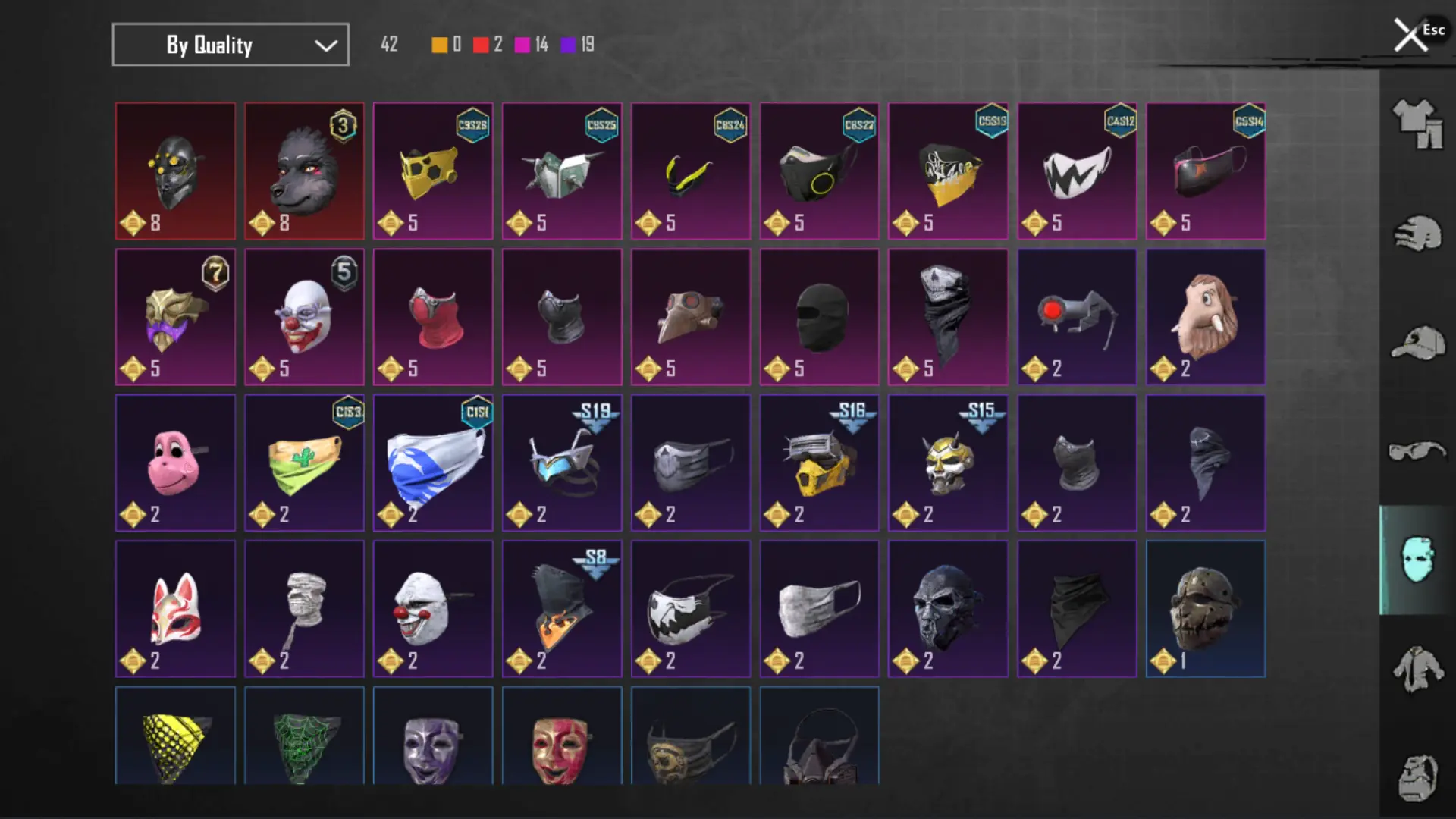Select the S19 season goggles mask
This screenshot has height=819, width=1456.
[x=562, y=463]
